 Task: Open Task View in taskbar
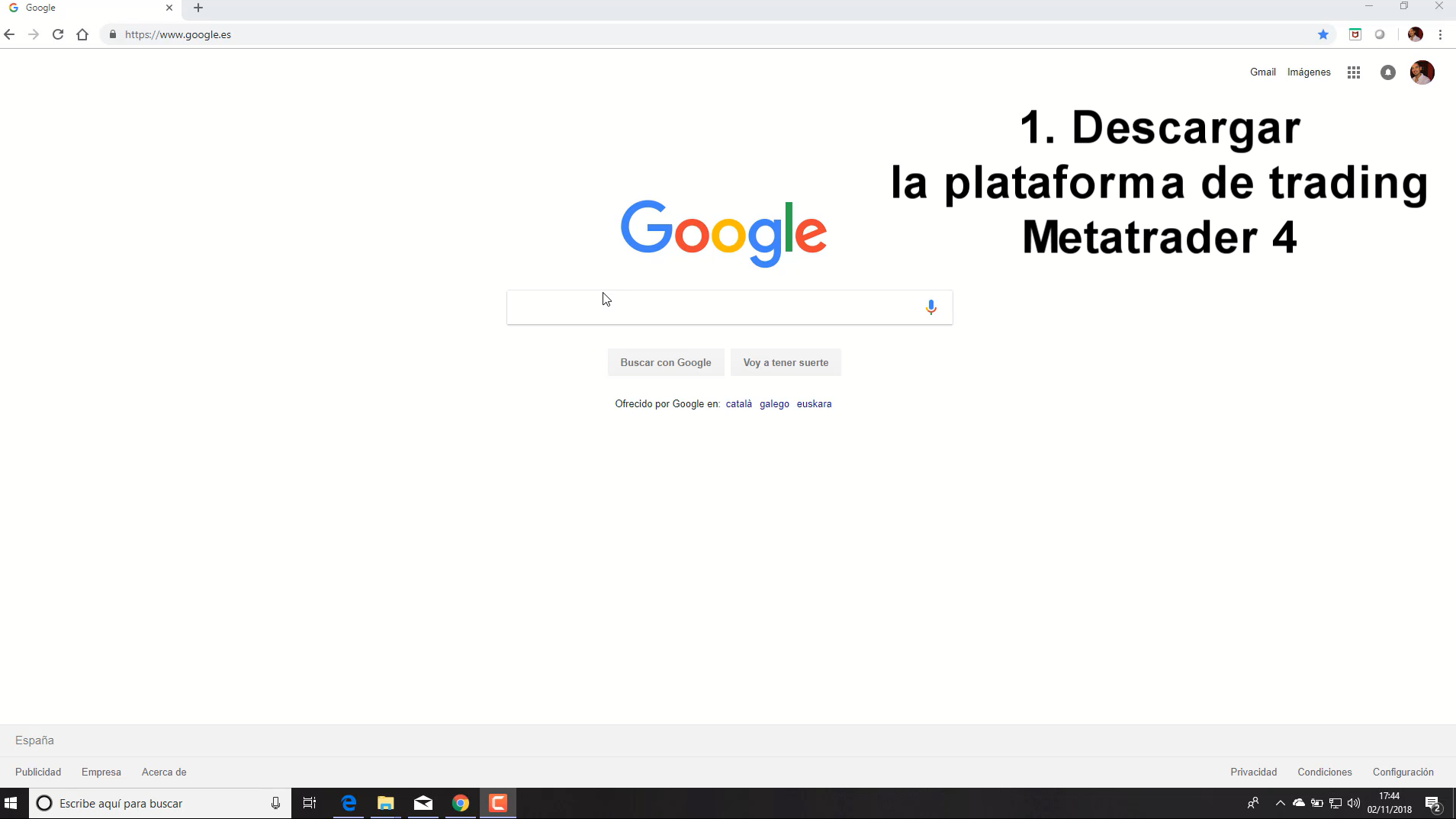(x=310, y=803)
